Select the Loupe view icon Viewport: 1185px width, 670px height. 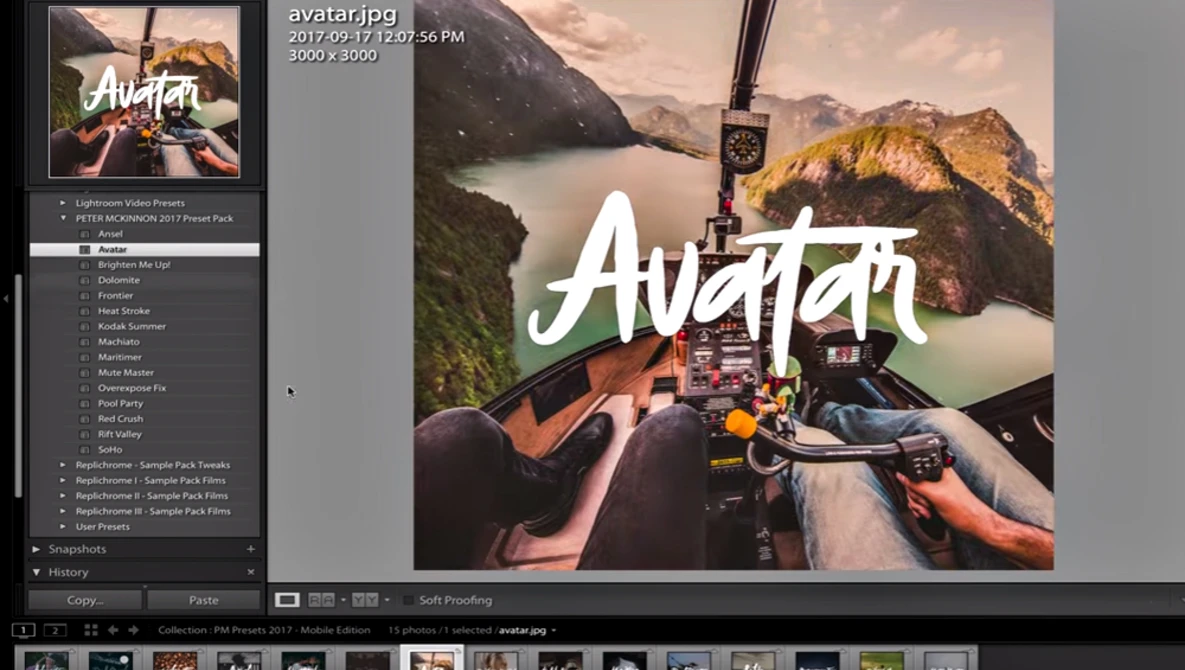pyautogui.click(x=287, y=601)
